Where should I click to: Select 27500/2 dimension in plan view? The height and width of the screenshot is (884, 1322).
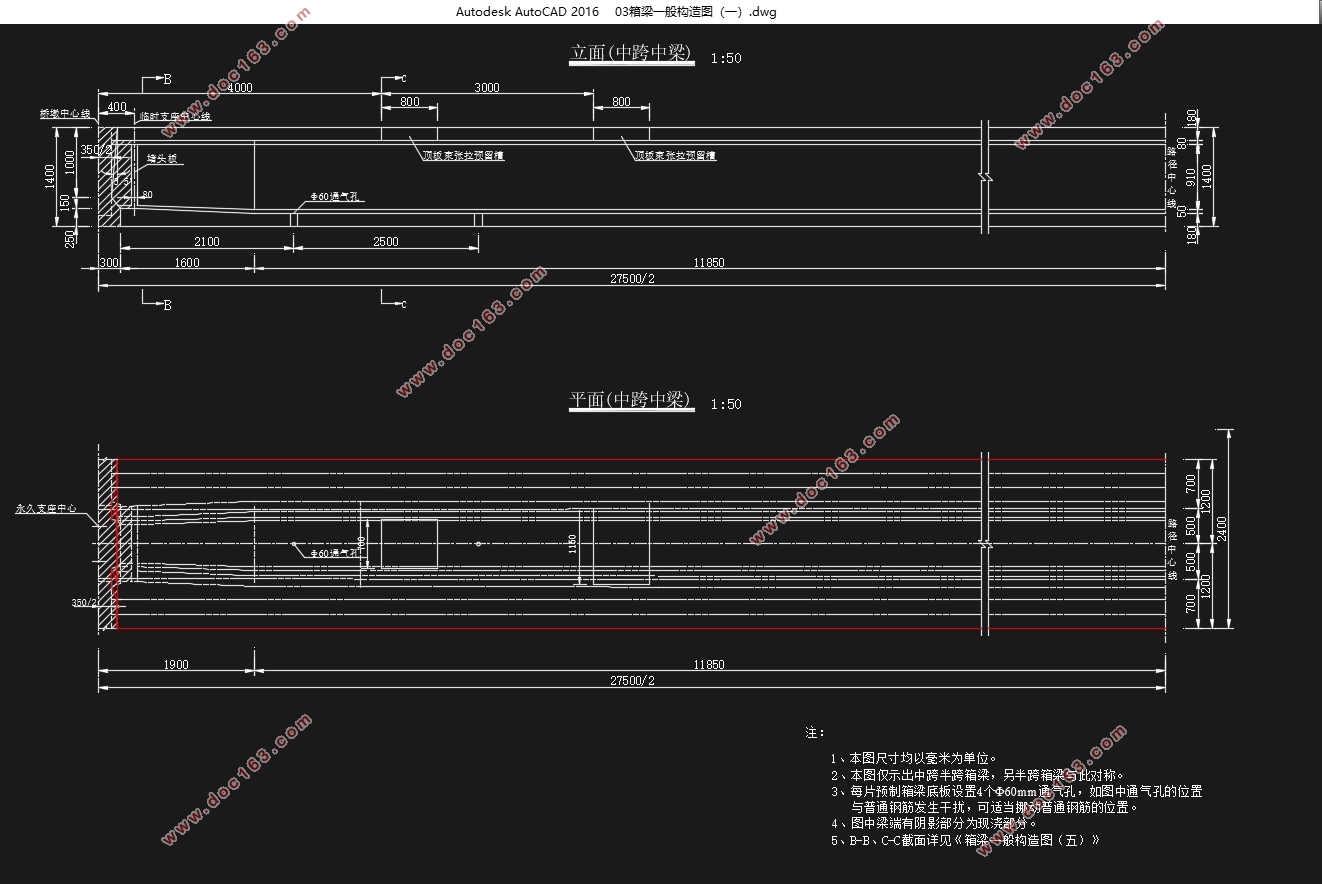point(632,680)
